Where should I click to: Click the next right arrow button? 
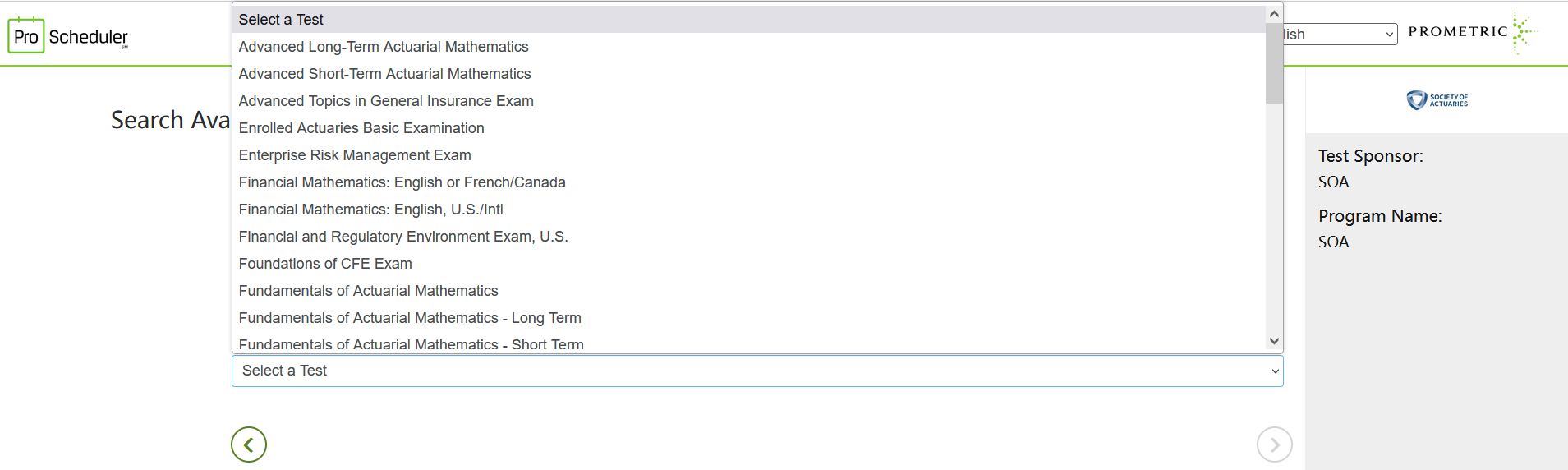point(1274,445)
